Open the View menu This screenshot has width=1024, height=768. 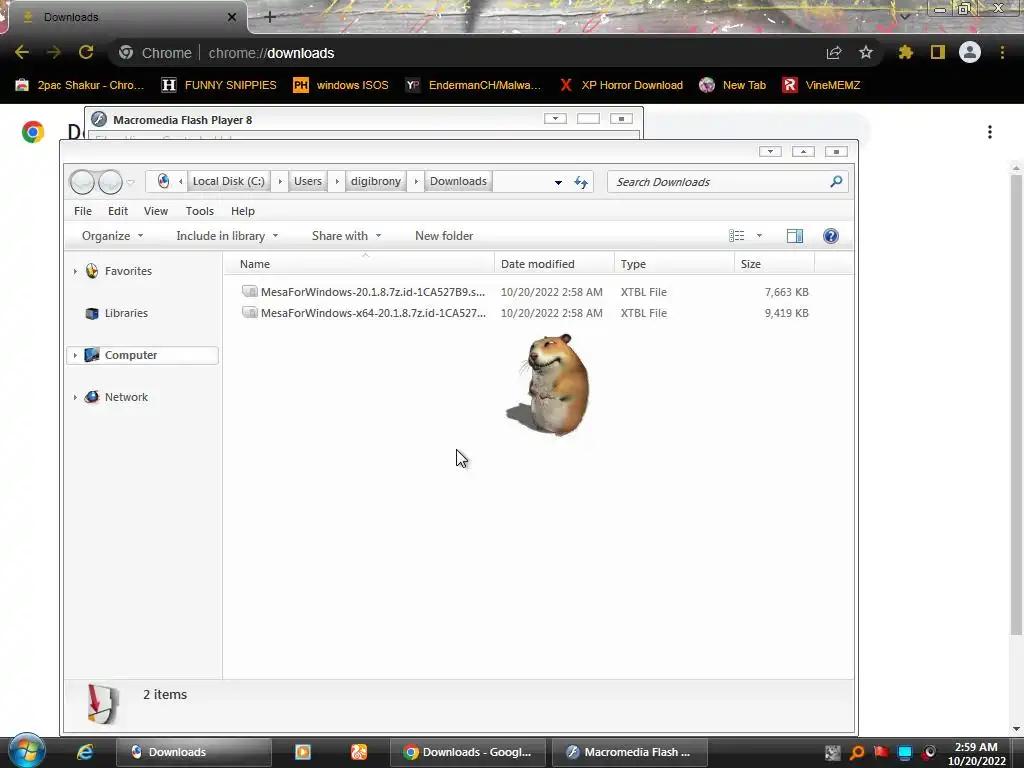click(x=155, y=211)
